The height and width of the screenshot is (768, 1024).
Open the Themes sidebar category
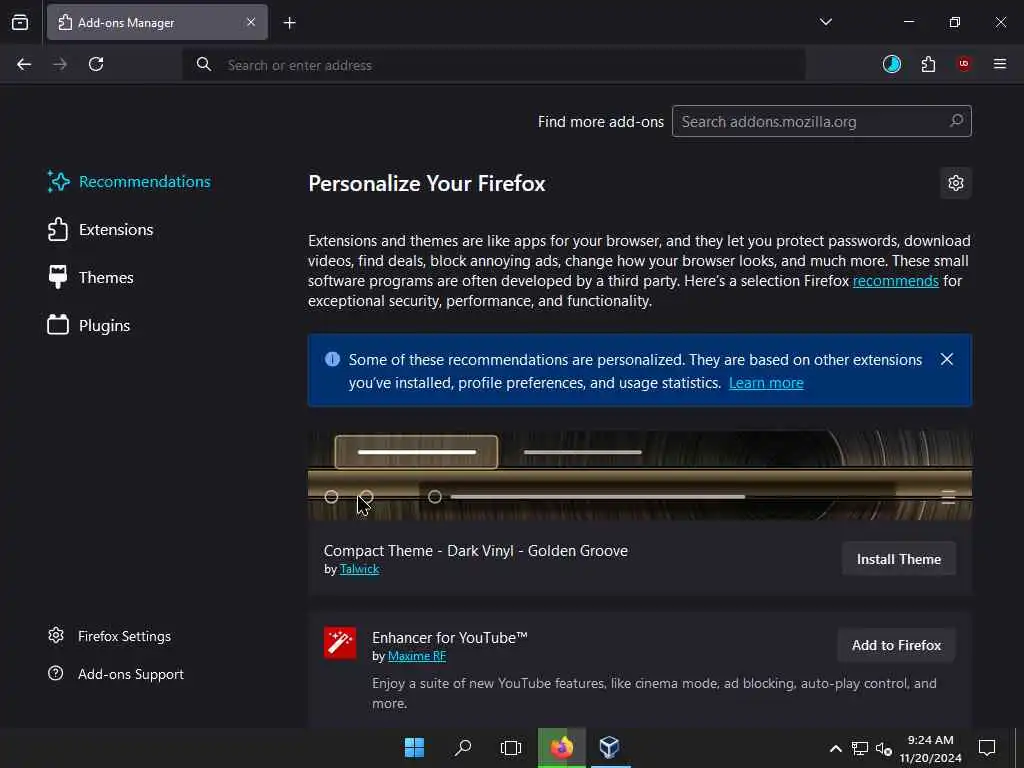(91, 278)
